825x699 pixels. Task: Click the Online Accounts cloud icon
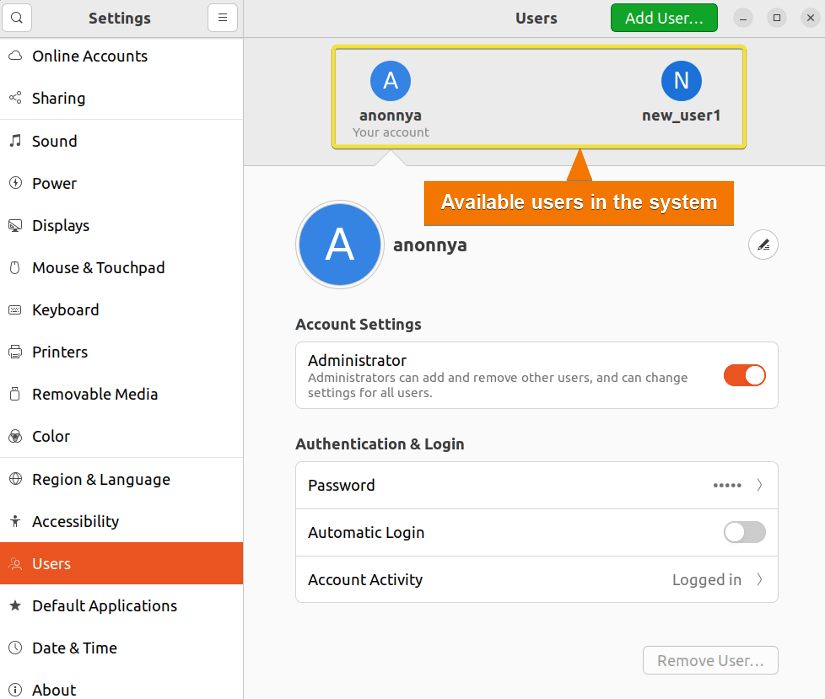click(15, 56)
